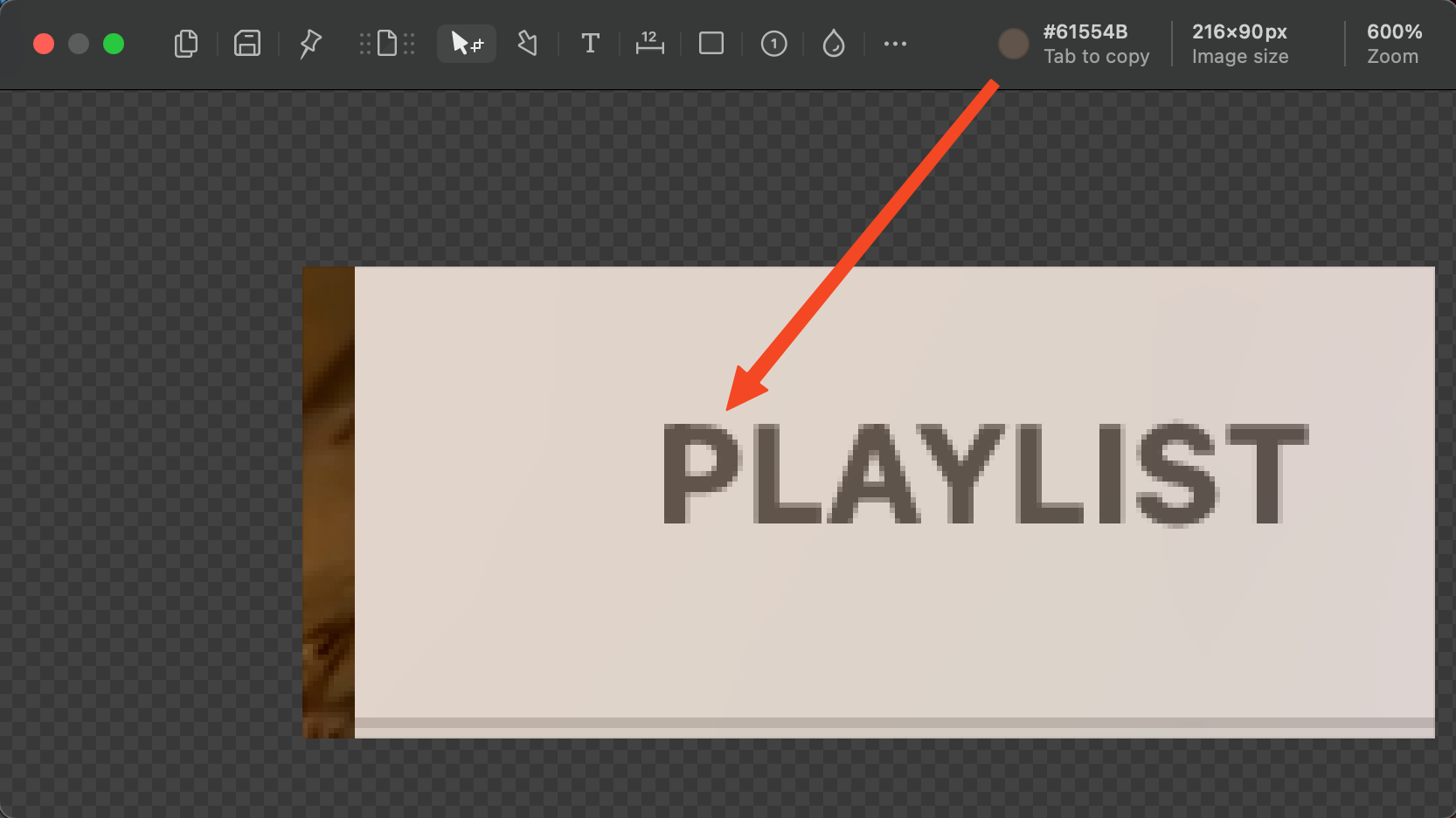Screen dimensions: 1456x818
Task: Open the more tools menu
Action: (894, 44)
